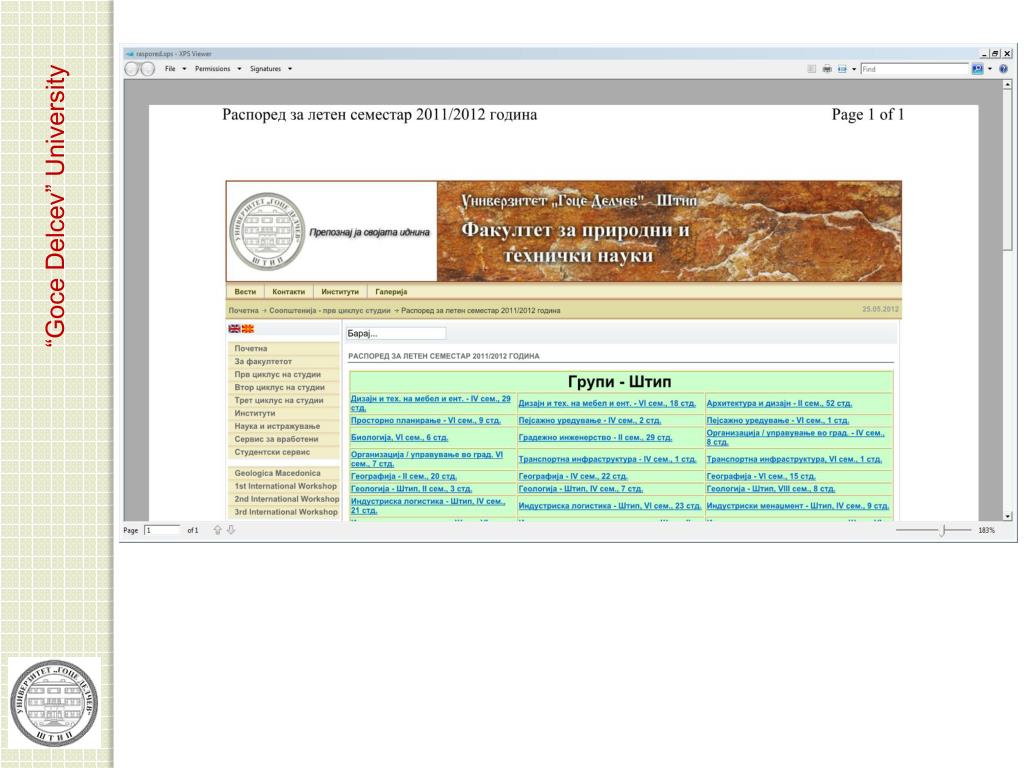Click the zoom percentage 183% value
The image size is (1024, 768).
pyautogui.click(x=986, y=530)
